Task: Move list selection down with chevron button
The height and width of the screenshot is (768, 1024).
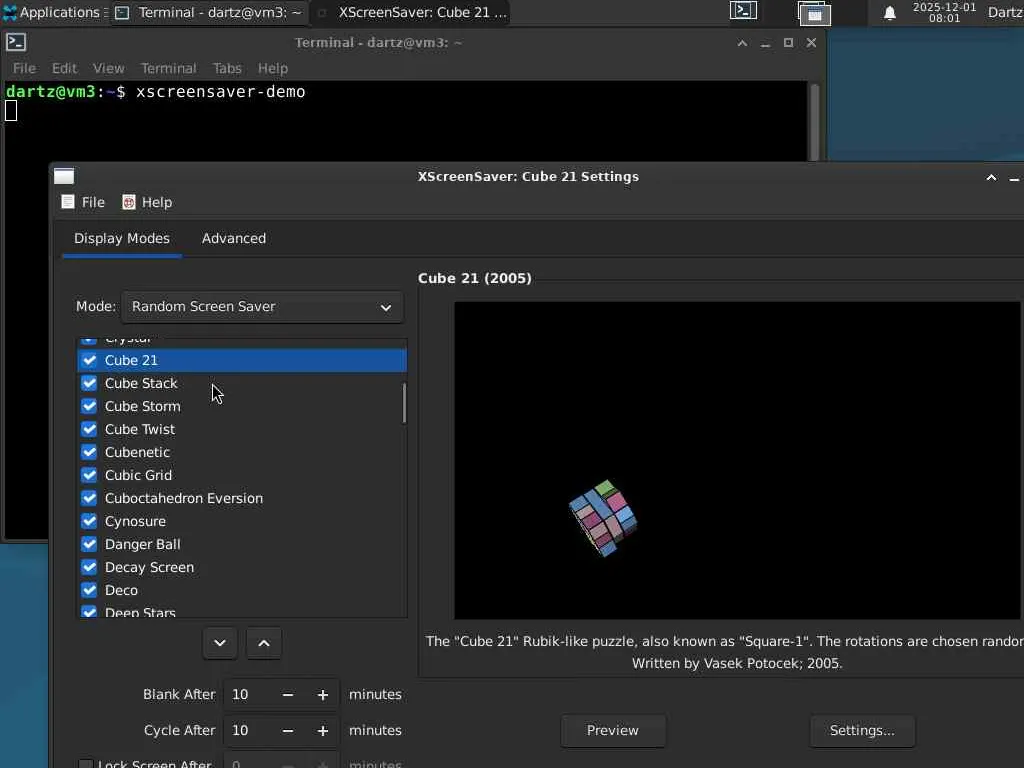Action: tap(220, 643)
